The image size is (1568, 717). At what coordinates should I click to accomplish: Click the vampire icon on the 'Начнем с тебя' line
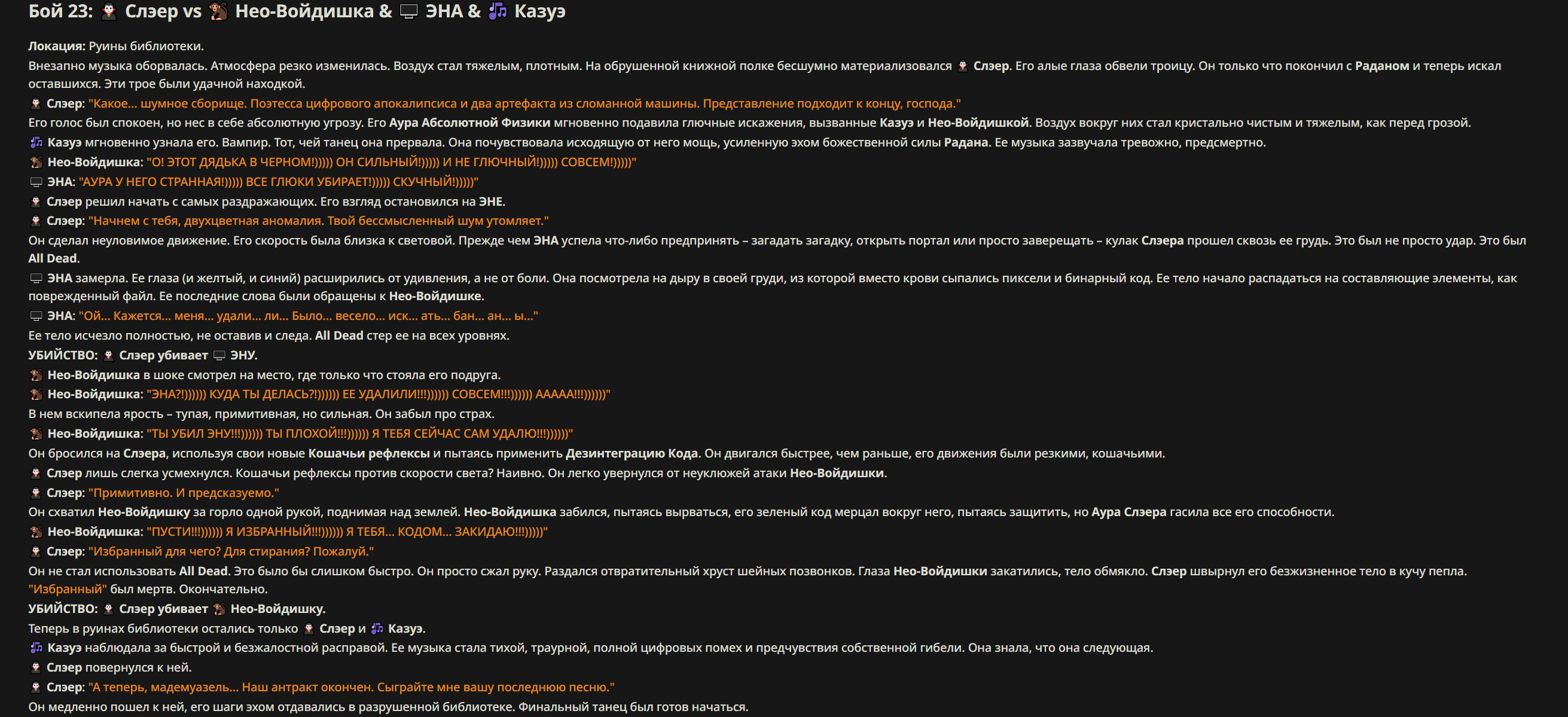36,221
